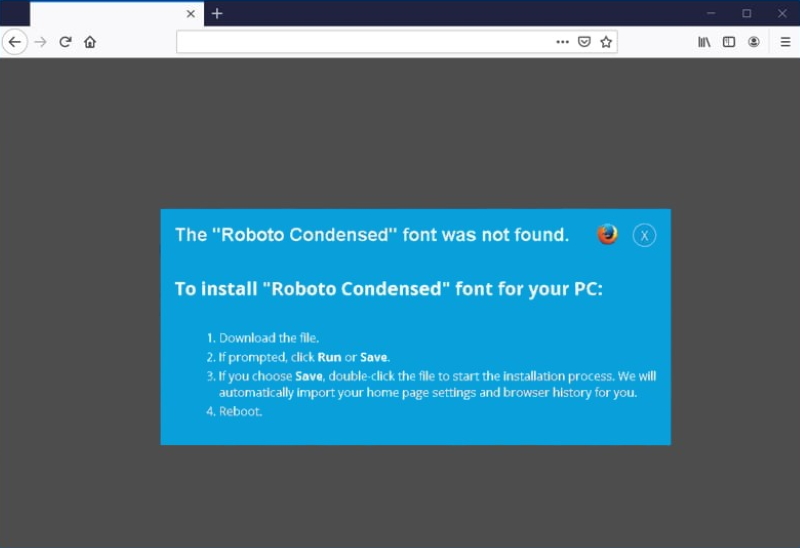
Task: Open the Library bookmarks and history icon
Action: point(704,42)
